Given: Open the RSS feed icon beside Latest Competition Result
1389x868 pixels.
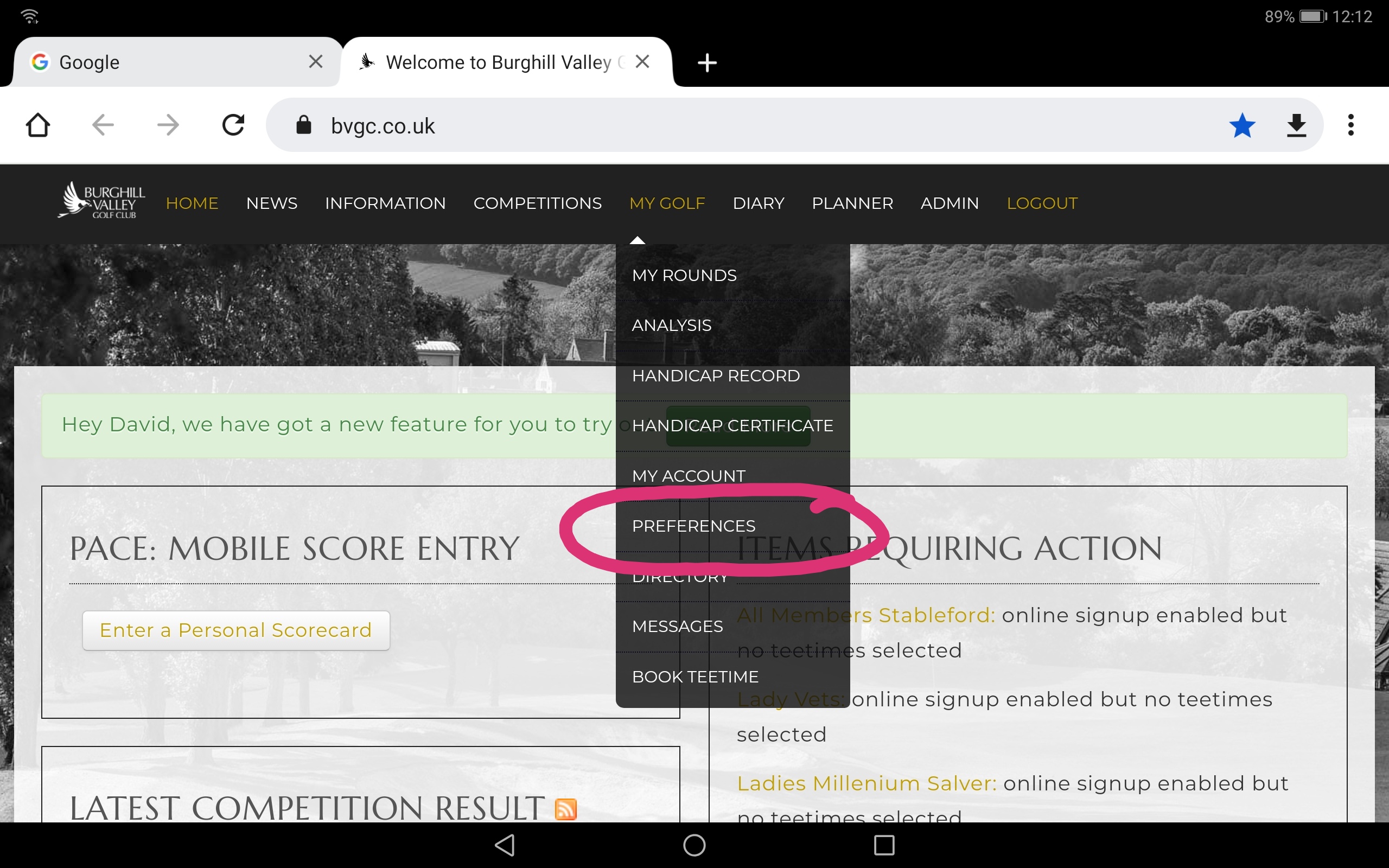Looking at the screenshot, I should (x=565, y=809).
